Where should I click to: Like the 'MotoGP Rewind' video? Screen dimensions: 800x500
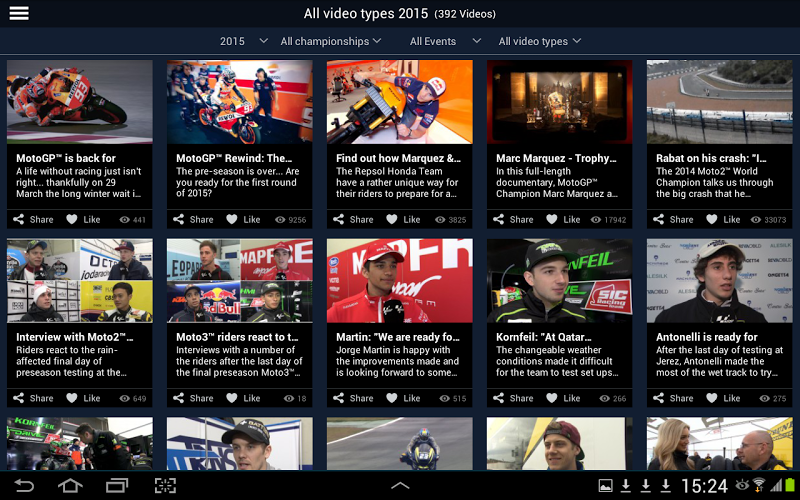[x=243, y=219]
